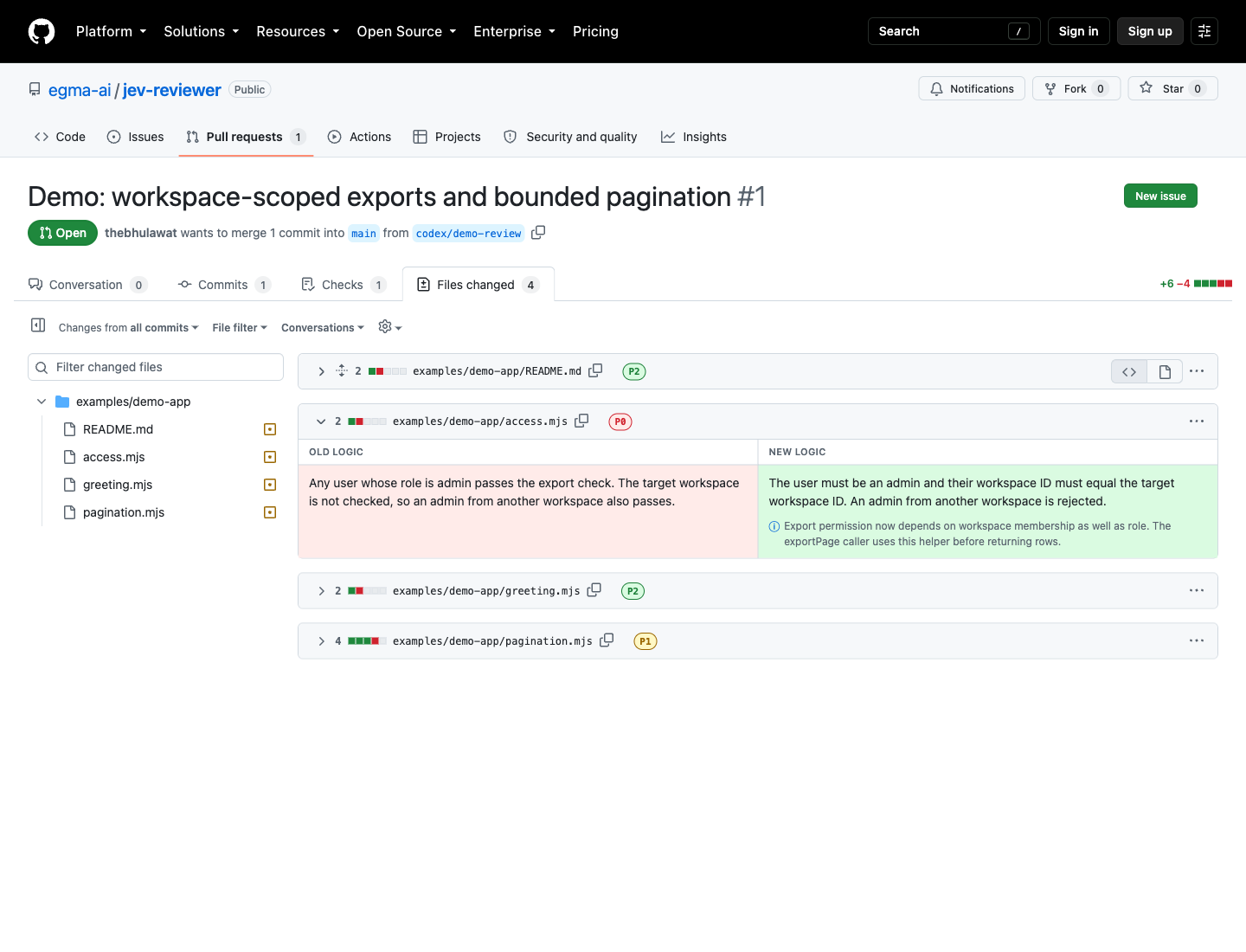Open Projects tab
This screenshot has height=952, width=1246.
pos(447,137)
